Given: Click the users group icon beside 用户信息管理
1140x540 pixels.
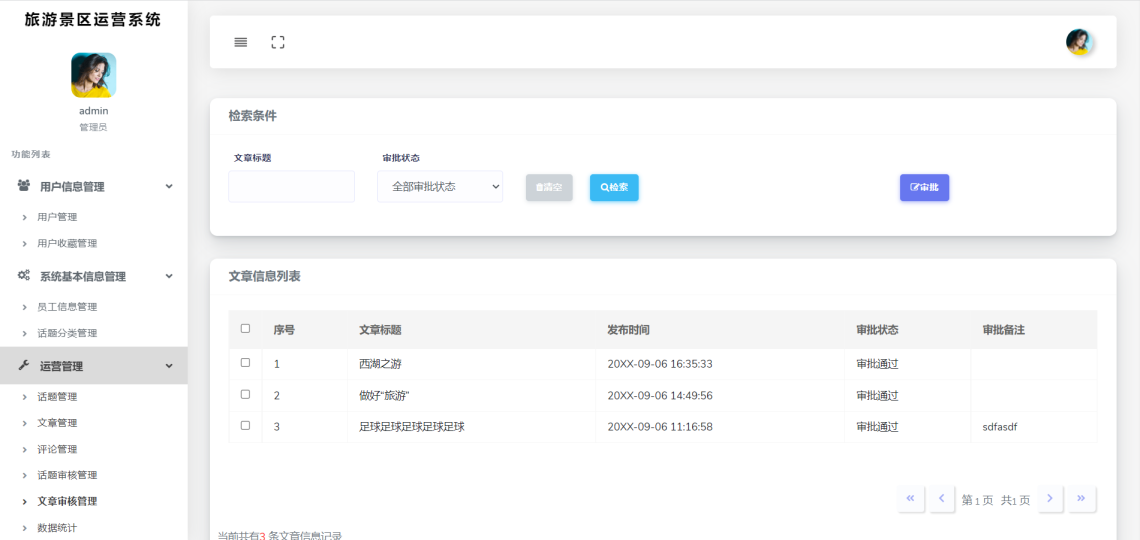Looking at the screenshot, I should pos(24,186).
